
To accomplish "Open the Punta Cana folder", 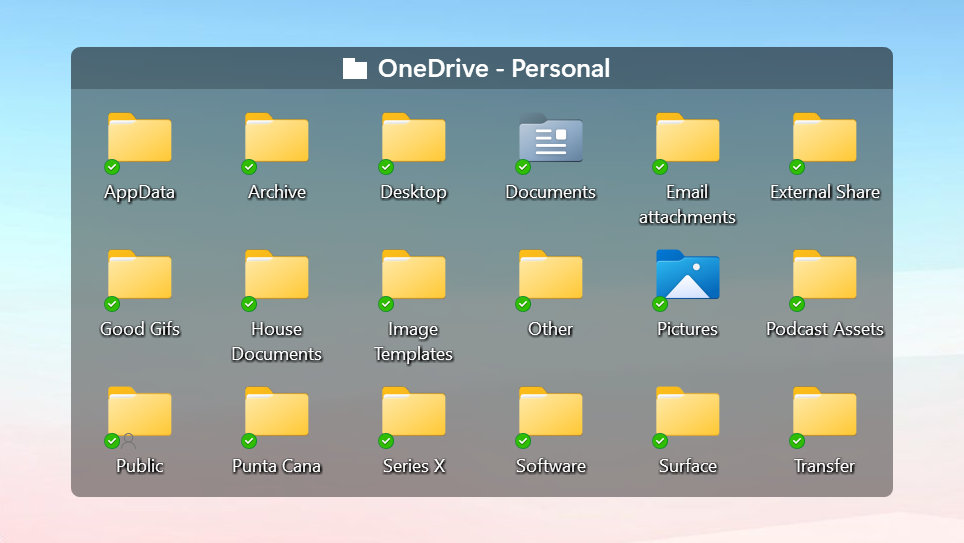I will coord(277,413).
